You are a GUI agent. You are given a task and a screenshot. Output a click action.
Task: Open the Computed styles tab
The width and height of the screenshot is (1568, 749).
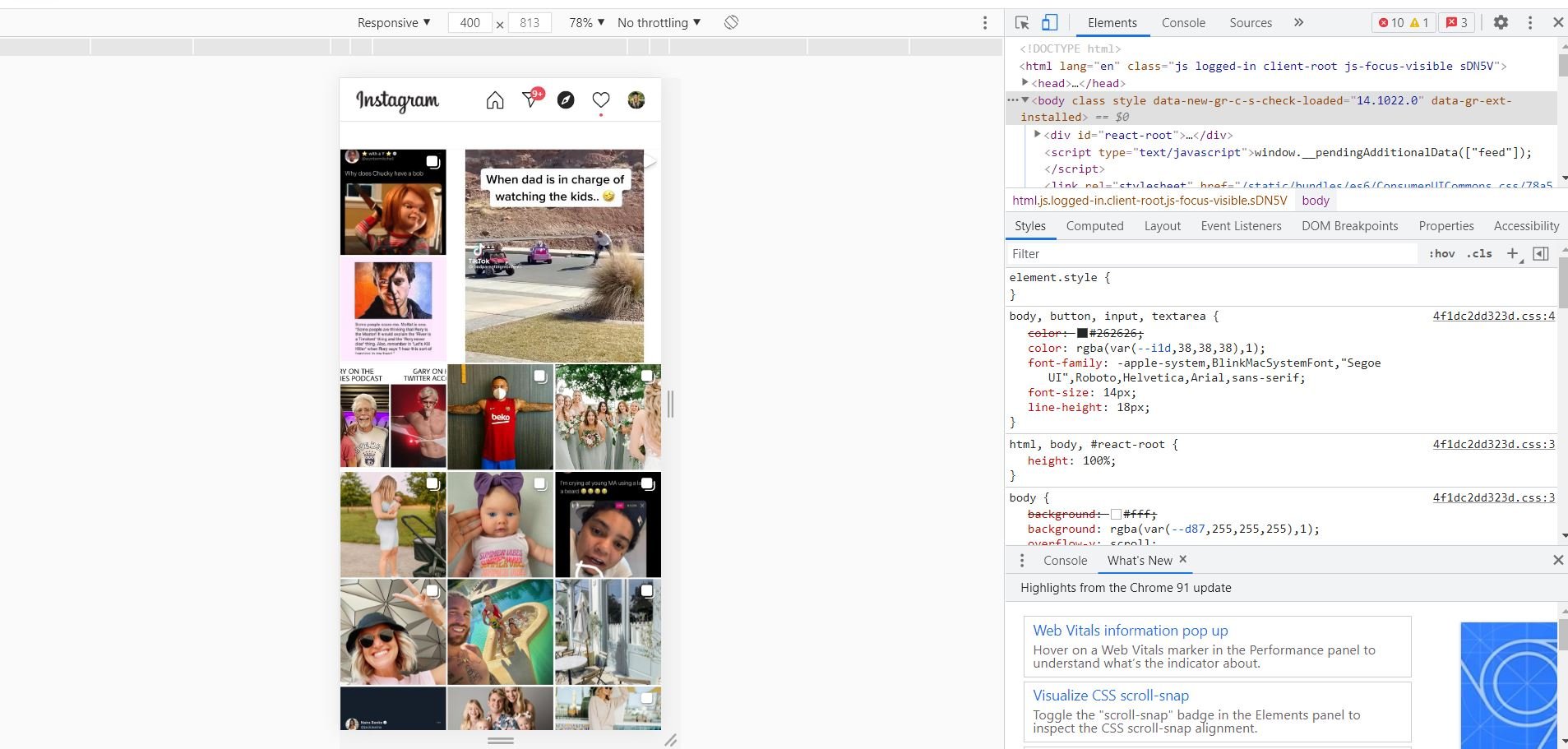pyautogui.click(x=1094, y=226)
